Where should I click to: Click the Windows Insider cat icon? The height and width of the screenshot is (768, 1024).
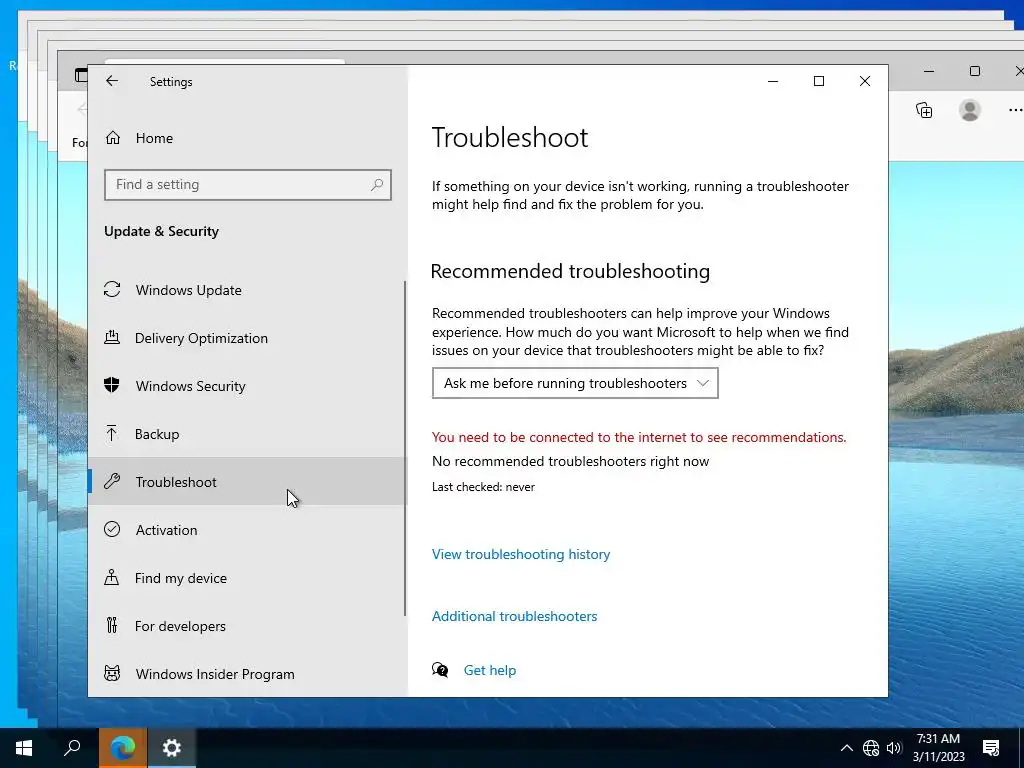point(112,673)
